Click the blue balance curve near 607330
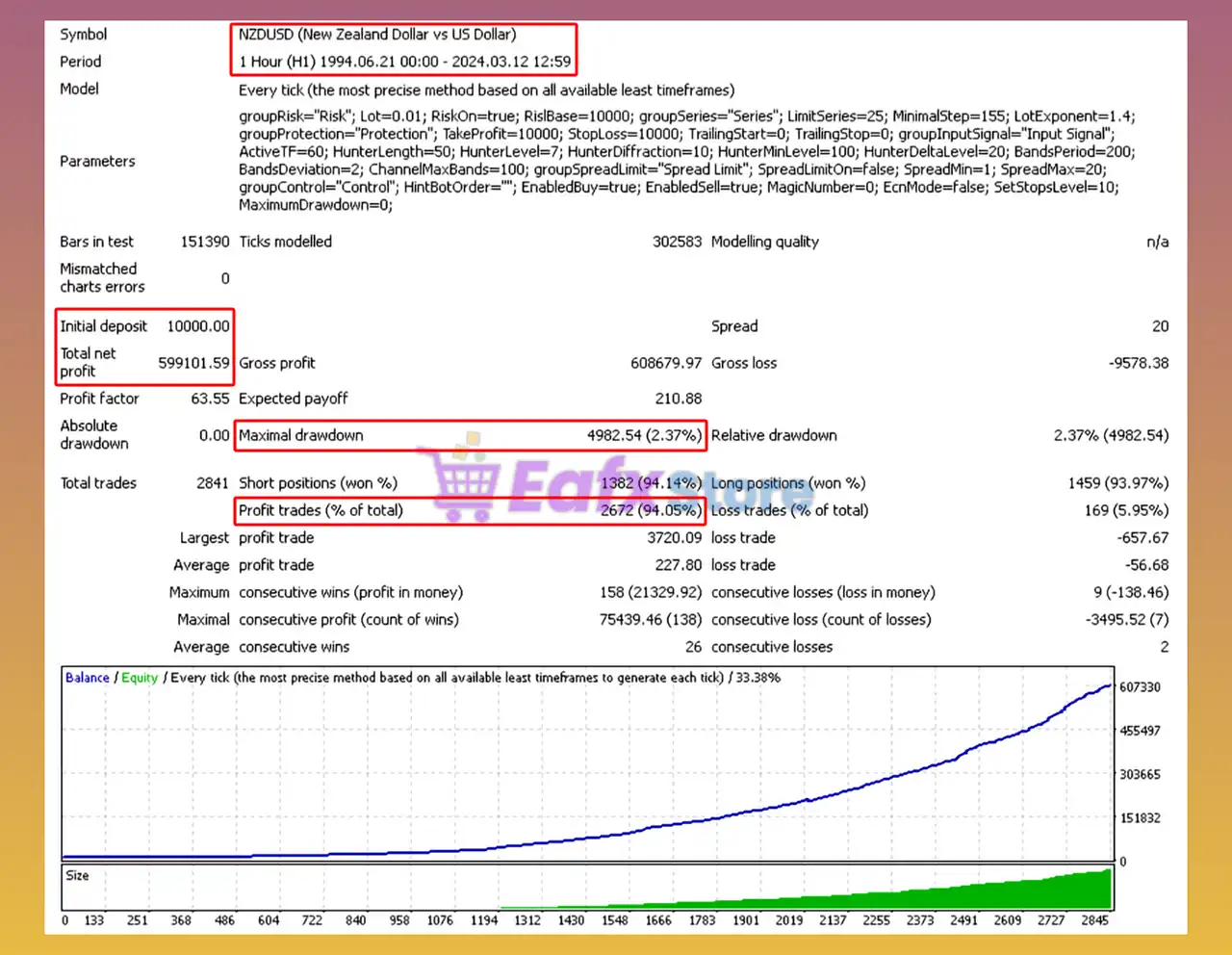The height and width of the screenshot is (955, 1232). click(1097, 687)
